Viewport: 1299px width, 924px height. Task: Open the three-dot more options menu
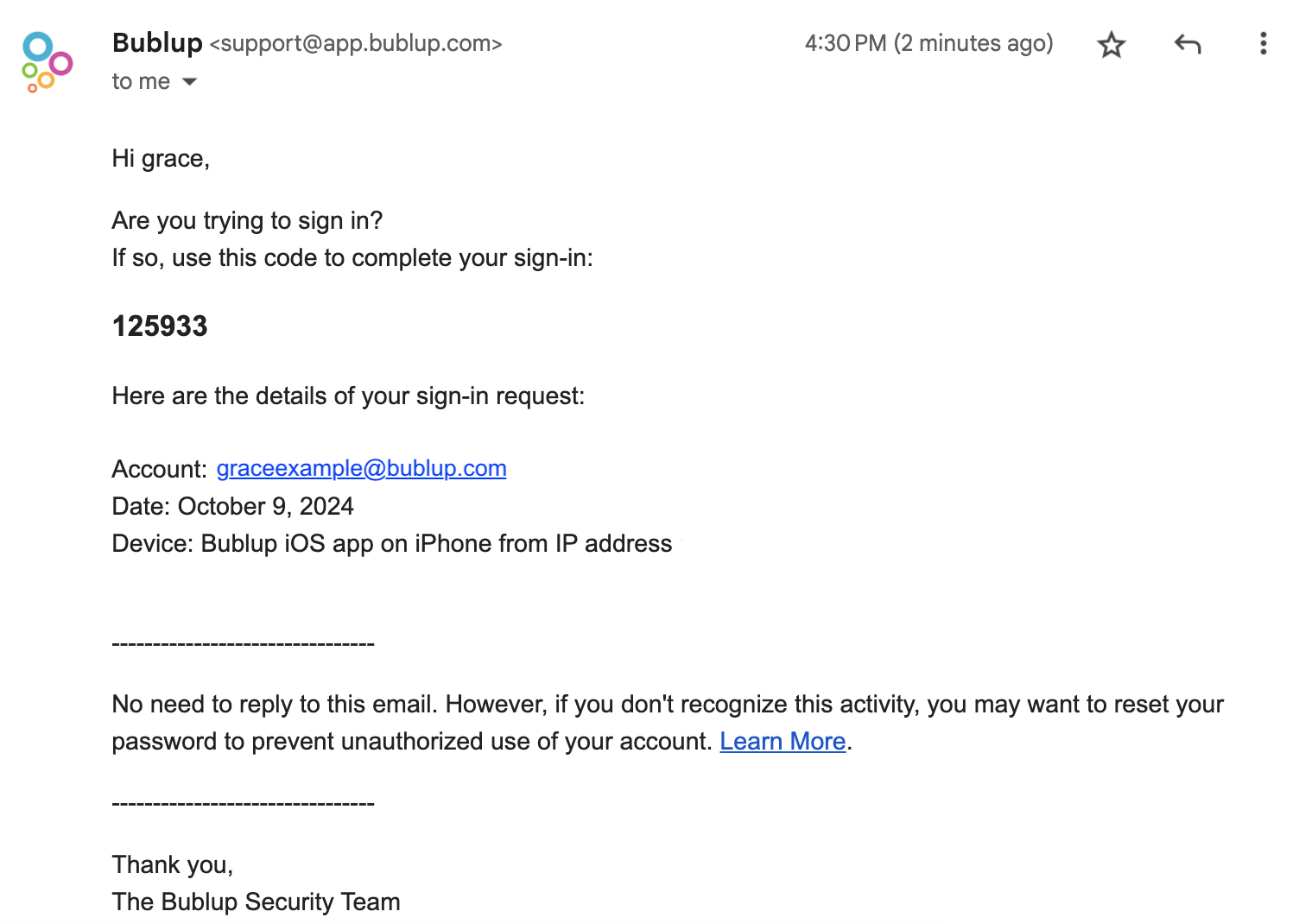(1263, 43)
